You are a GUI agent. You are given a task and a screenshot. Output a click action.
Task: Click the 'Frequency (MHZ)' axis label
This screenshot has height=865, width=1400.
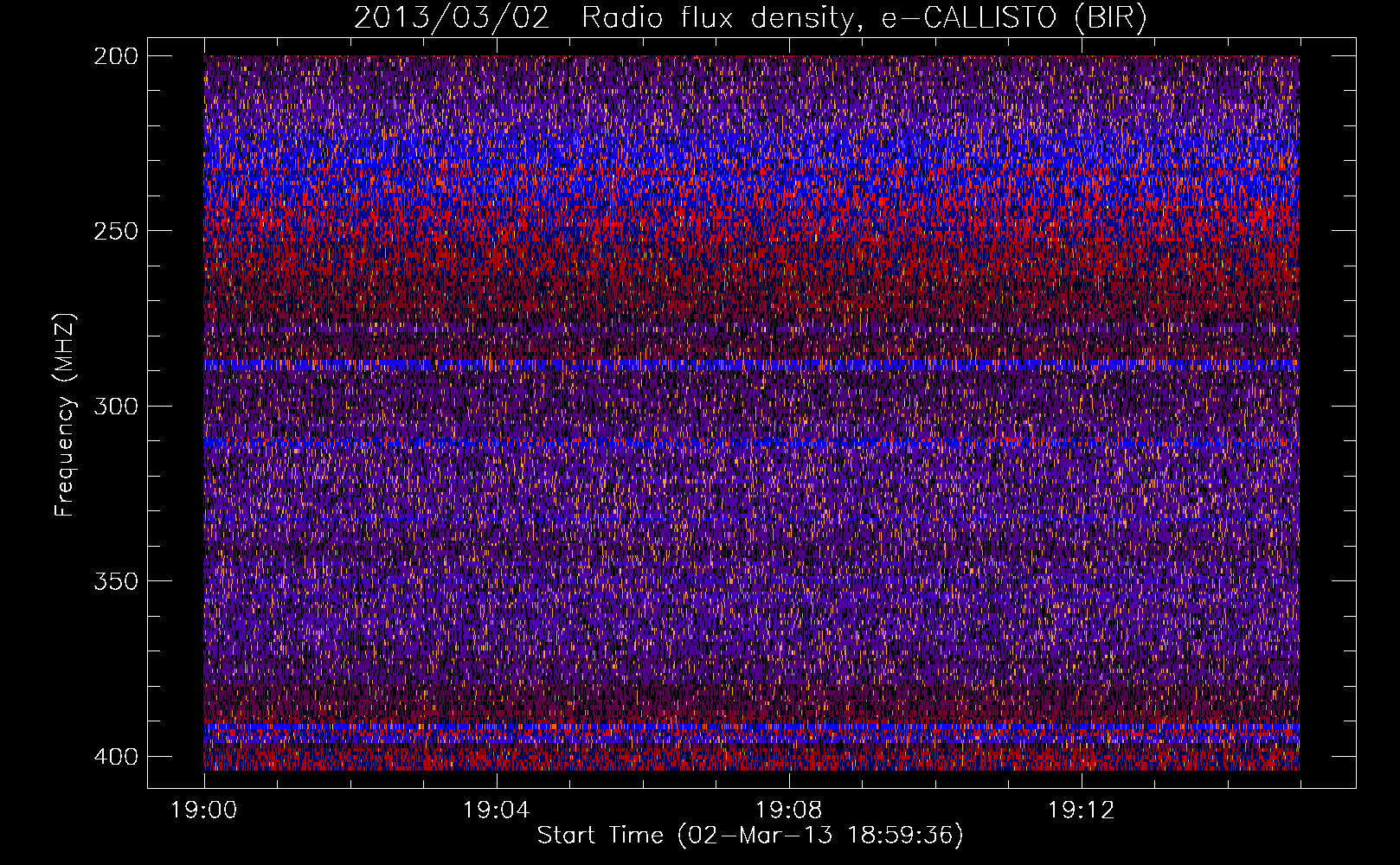pos(65,414)
